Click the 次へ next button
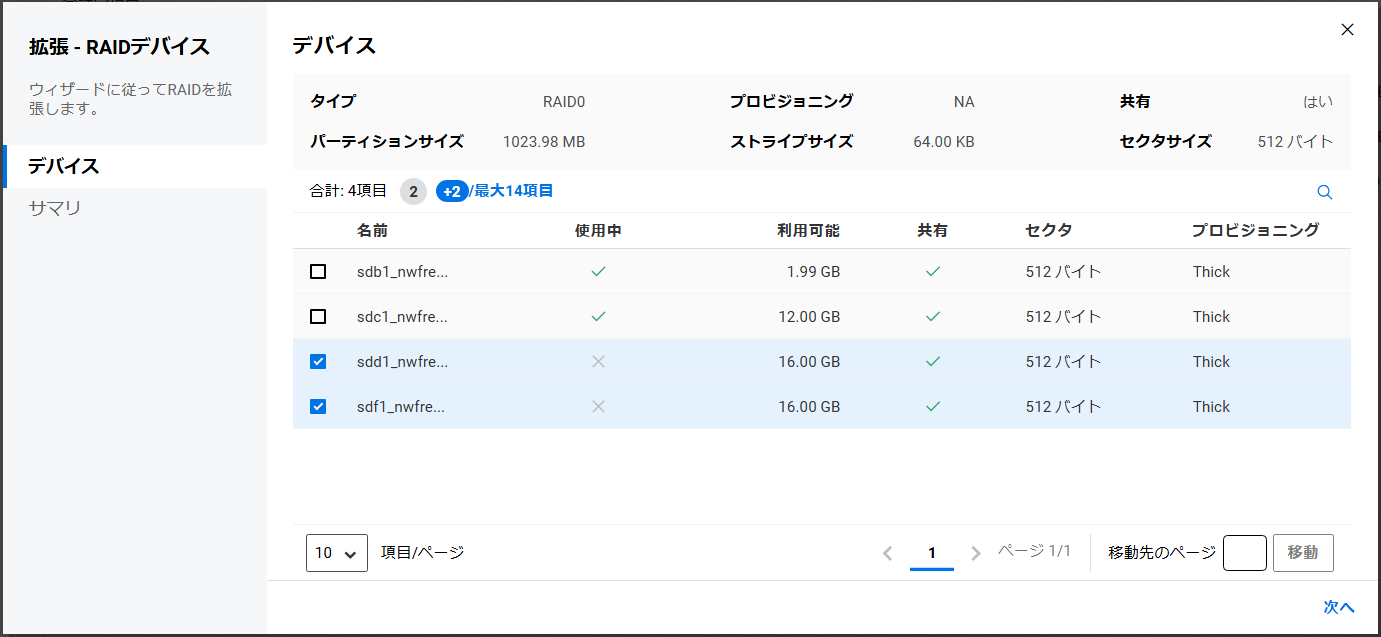1381x637 pixels. click(1338, 607)
